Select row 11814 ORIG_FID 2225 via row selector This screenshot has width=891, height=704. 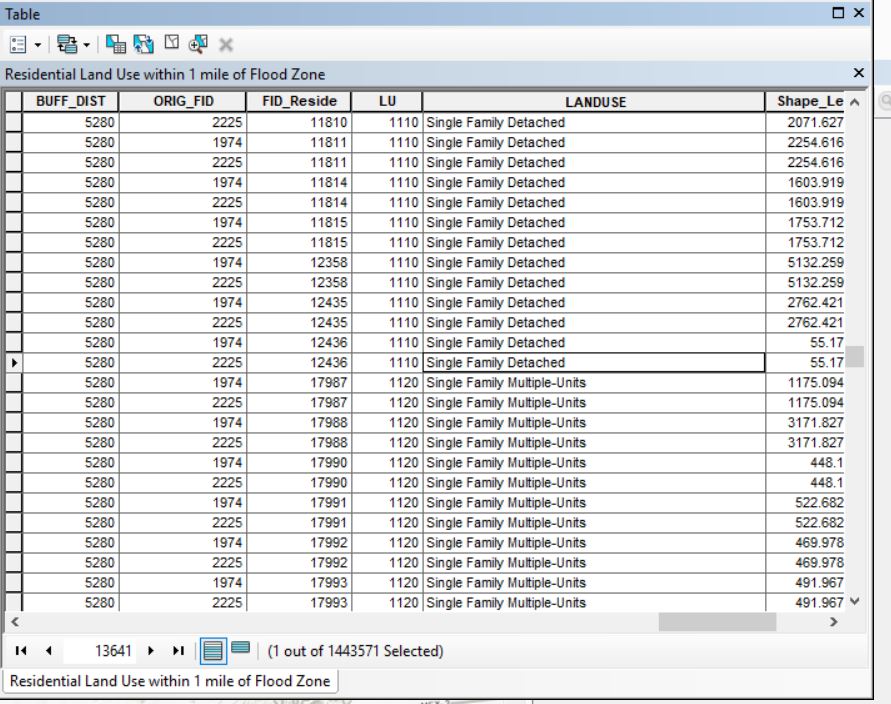coord(13,202)
